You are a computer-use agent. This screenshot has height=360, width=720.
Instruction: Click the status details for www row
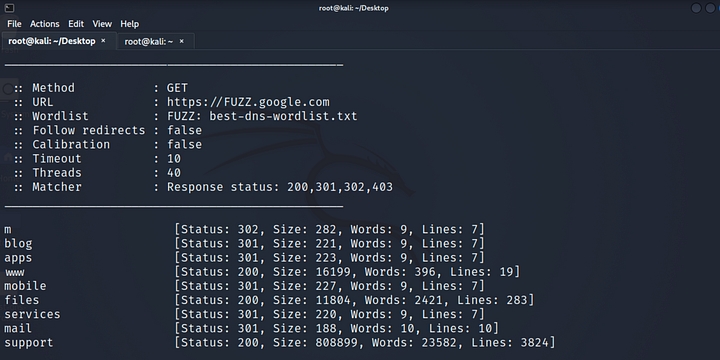[x=347, y=272]
